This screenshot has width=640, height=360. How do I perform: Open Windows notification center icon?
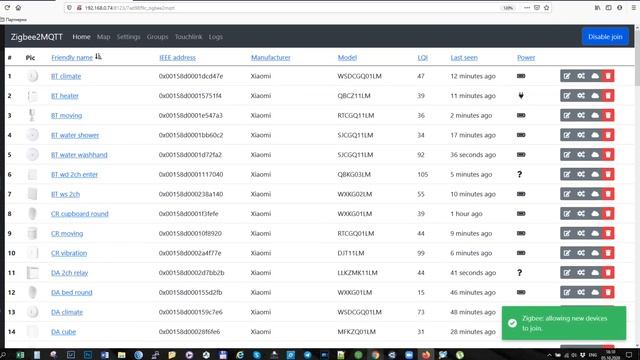pos(629,355)
